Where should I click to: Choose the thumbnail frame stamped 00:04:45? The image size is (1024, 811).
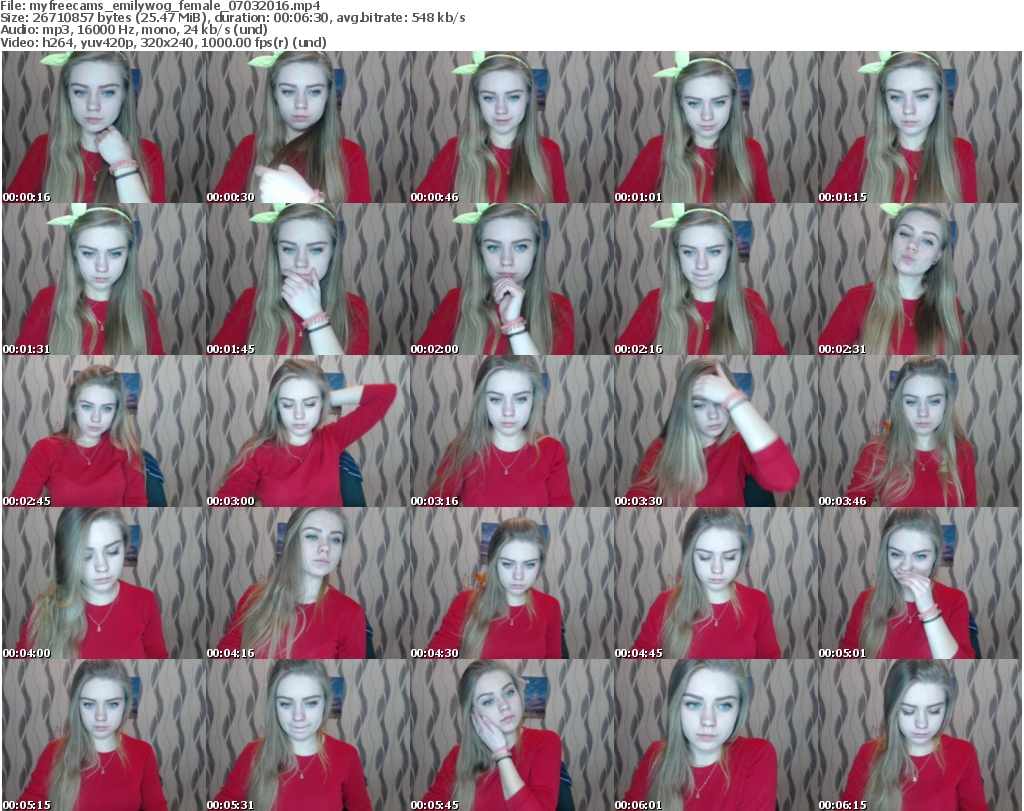click(x=716, y=584)
